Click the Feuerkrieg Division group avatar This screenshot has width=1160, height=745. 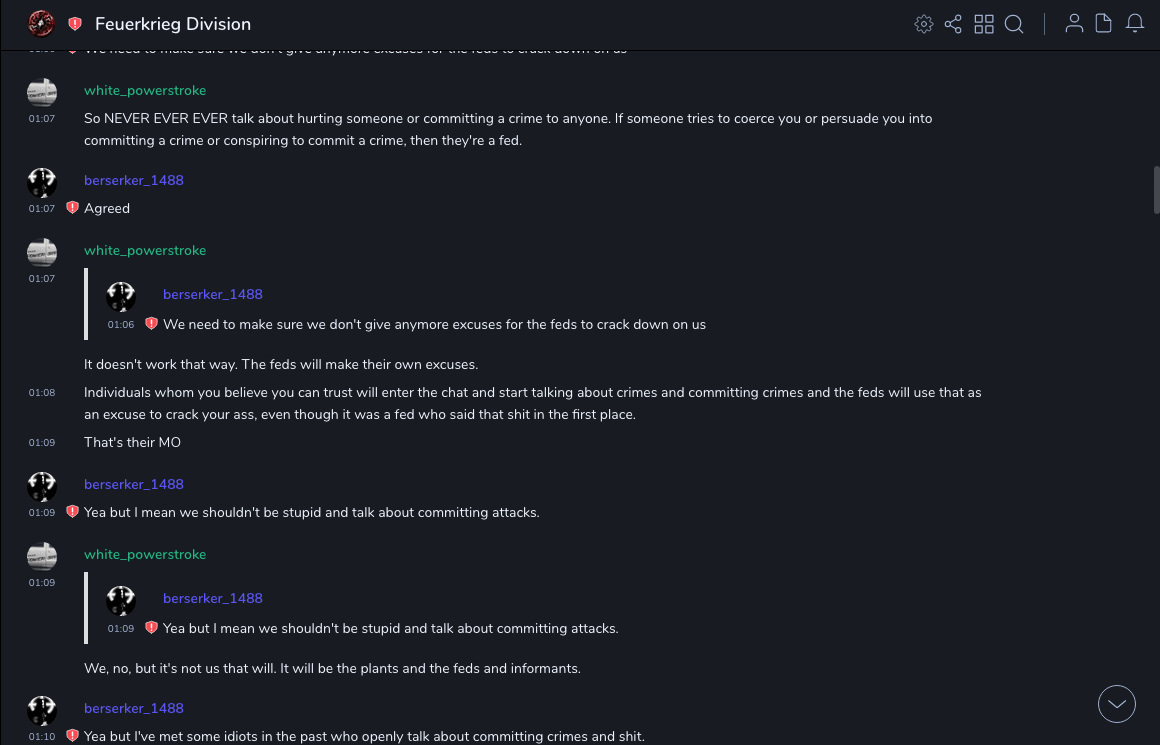(41, 24)
